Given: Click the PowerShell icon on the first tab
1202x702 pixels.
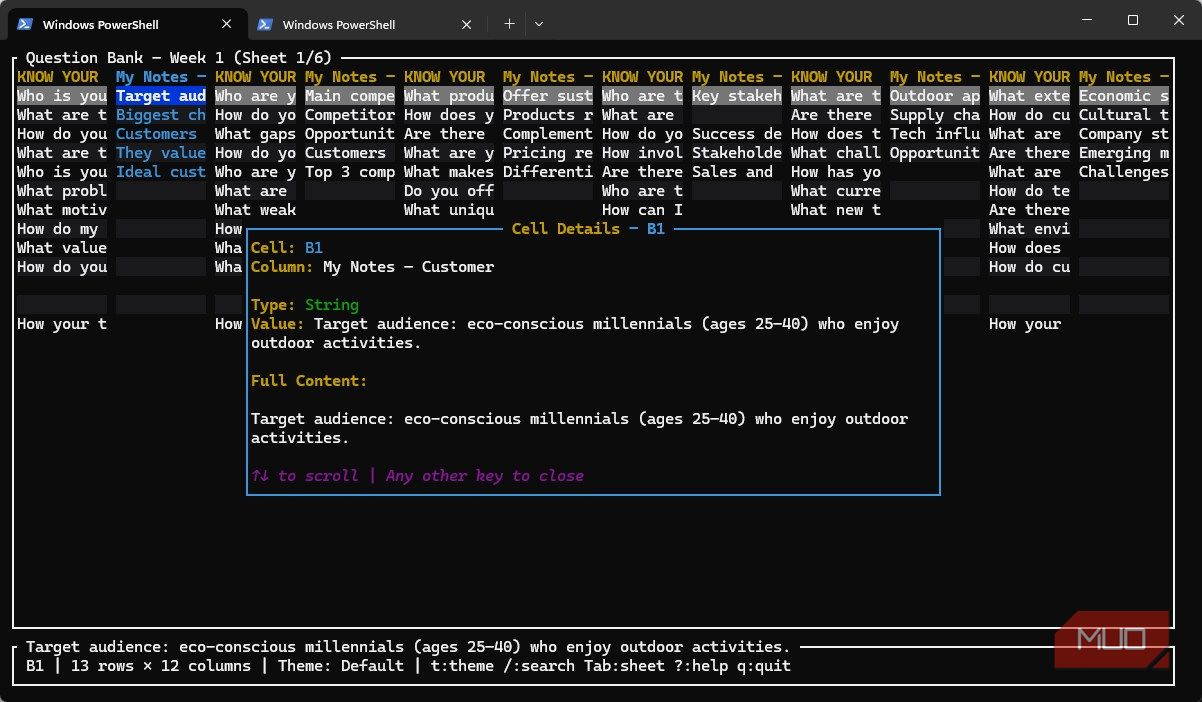Looking at the screenshot, I should [26, 24].
